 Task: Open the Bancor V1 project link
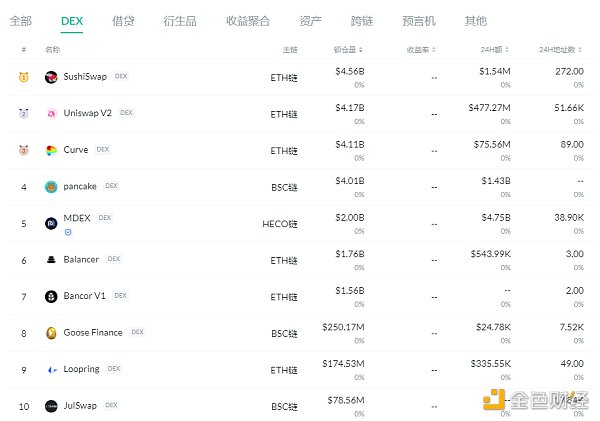pos(85,296)
